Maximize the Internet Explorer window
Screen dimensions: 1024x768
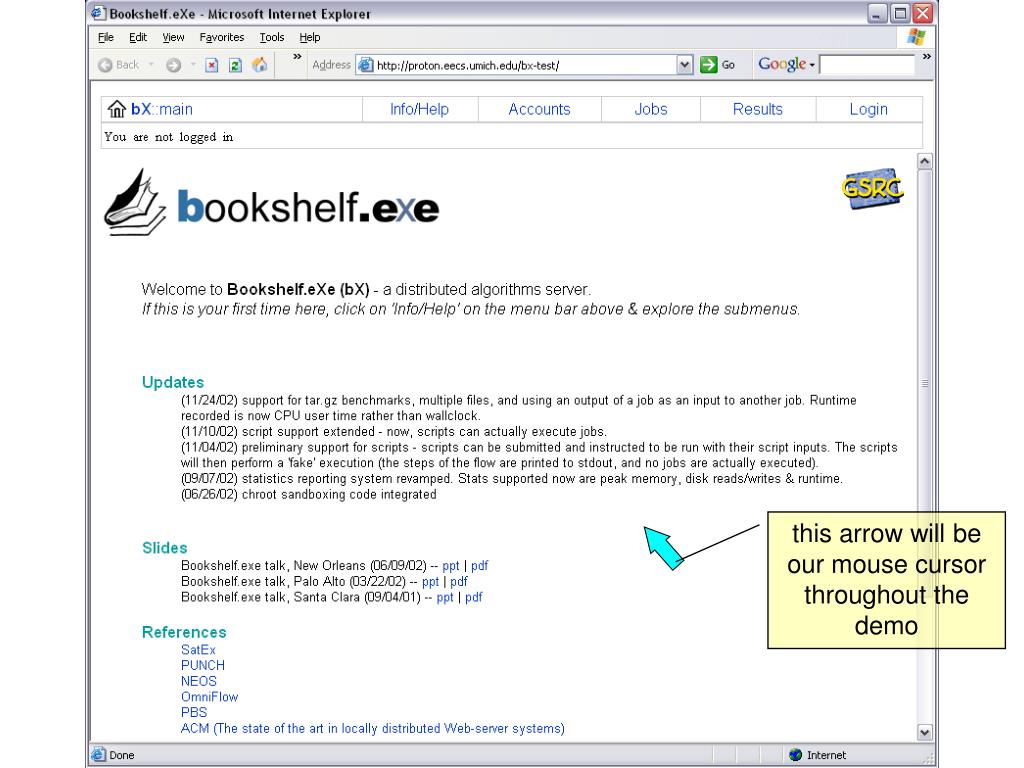pos(900,13)
